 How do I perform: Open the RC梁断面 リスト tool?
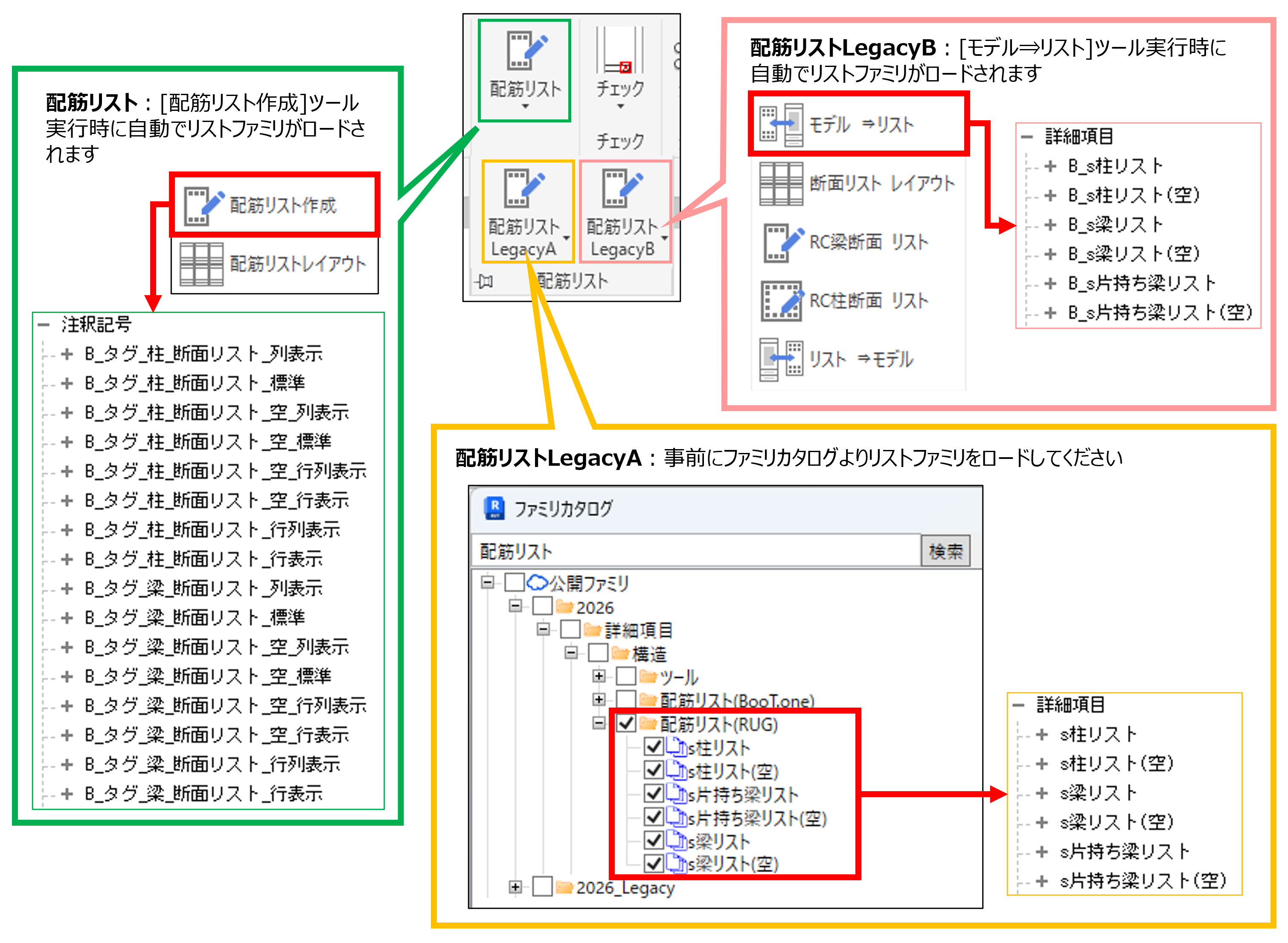click(846, 243)
